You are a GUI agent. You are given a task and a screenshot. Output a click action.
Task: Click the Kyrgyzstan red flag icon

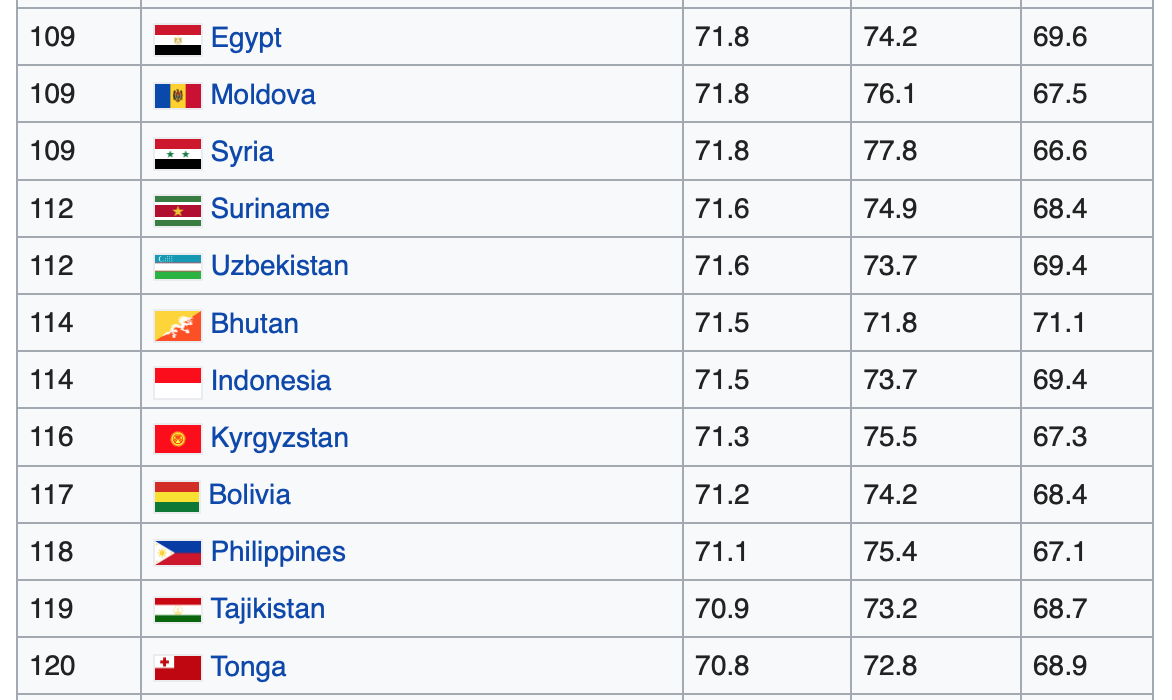point(178,439)
